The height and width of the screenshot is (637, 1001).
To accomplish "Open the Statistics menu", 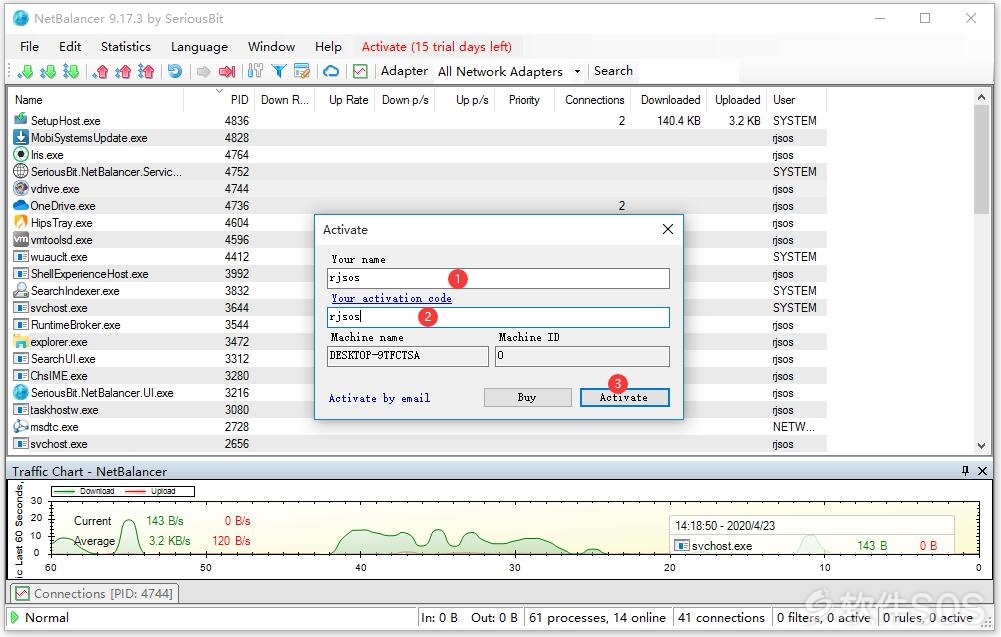I will point(126,47).
